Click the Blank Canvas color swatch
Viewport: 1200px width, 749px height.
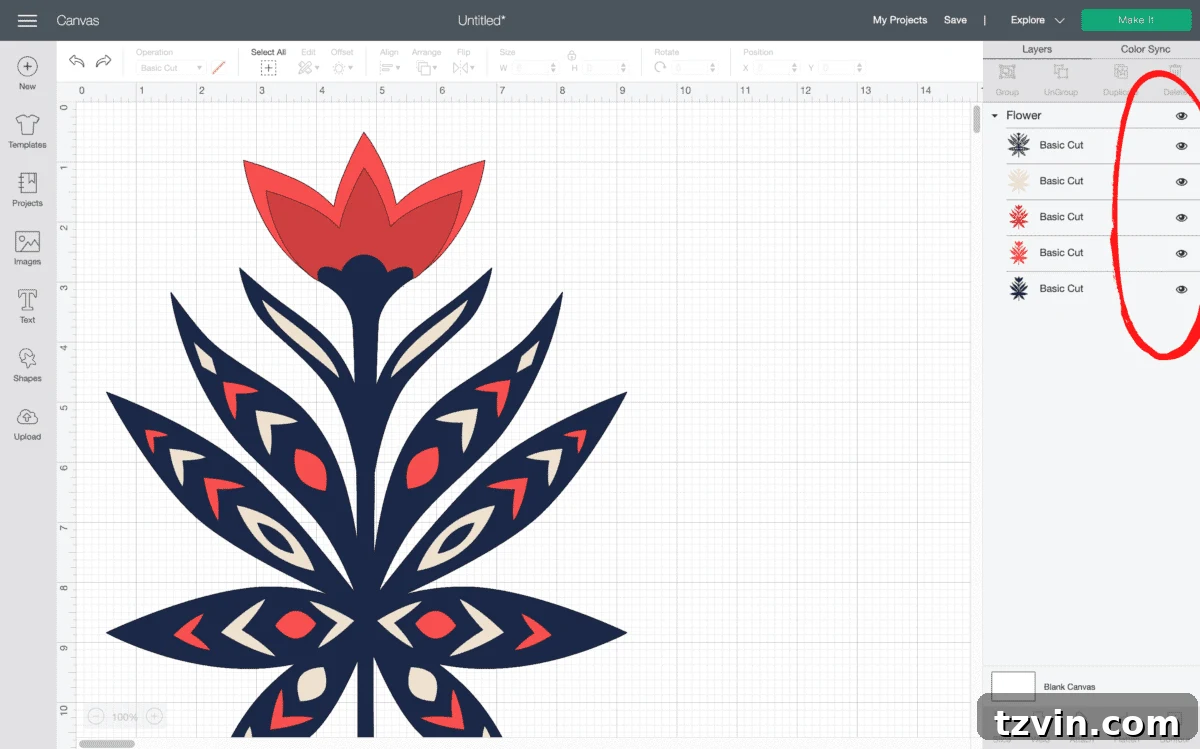1013,686
